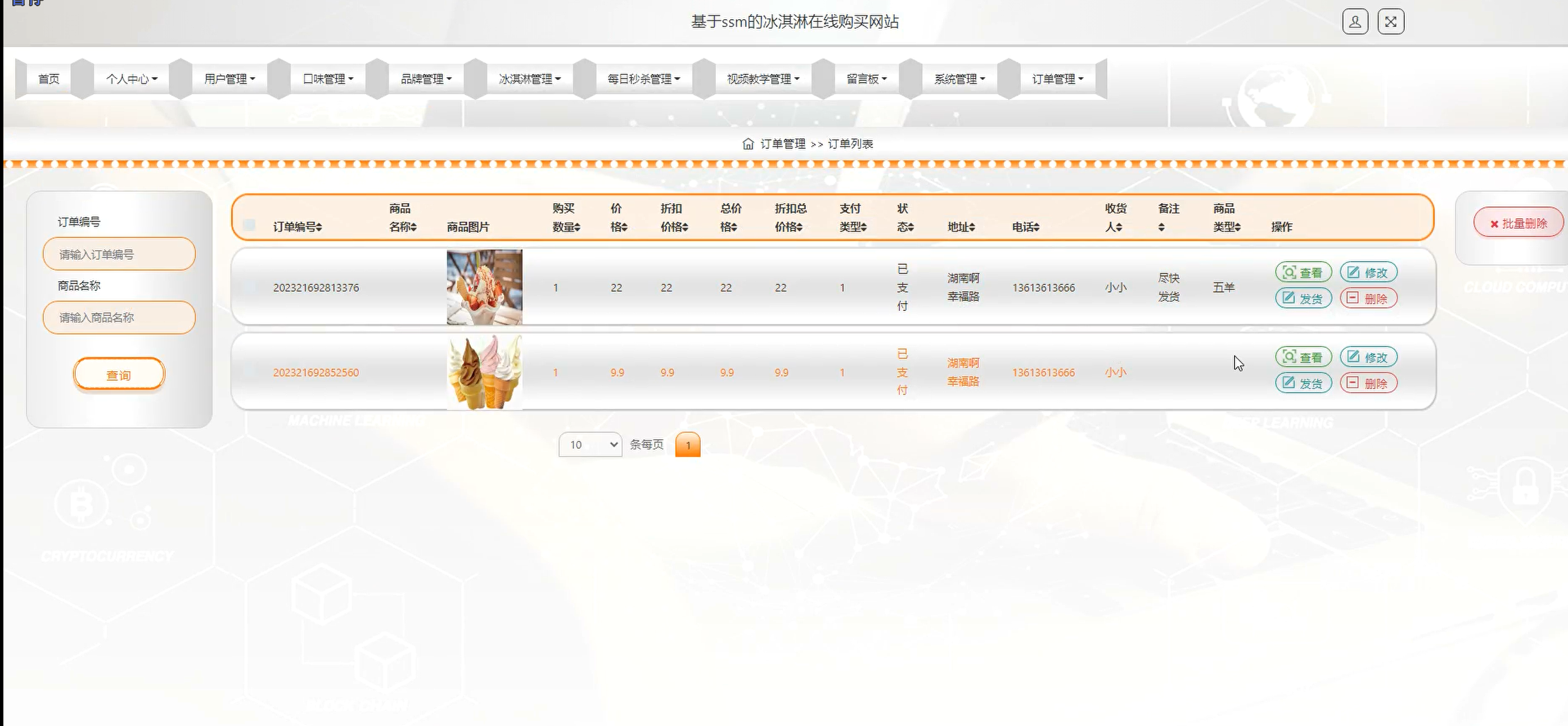Click 修改 edit button for order 202321692852560

pyautogui.click(x=1368, y=357)
